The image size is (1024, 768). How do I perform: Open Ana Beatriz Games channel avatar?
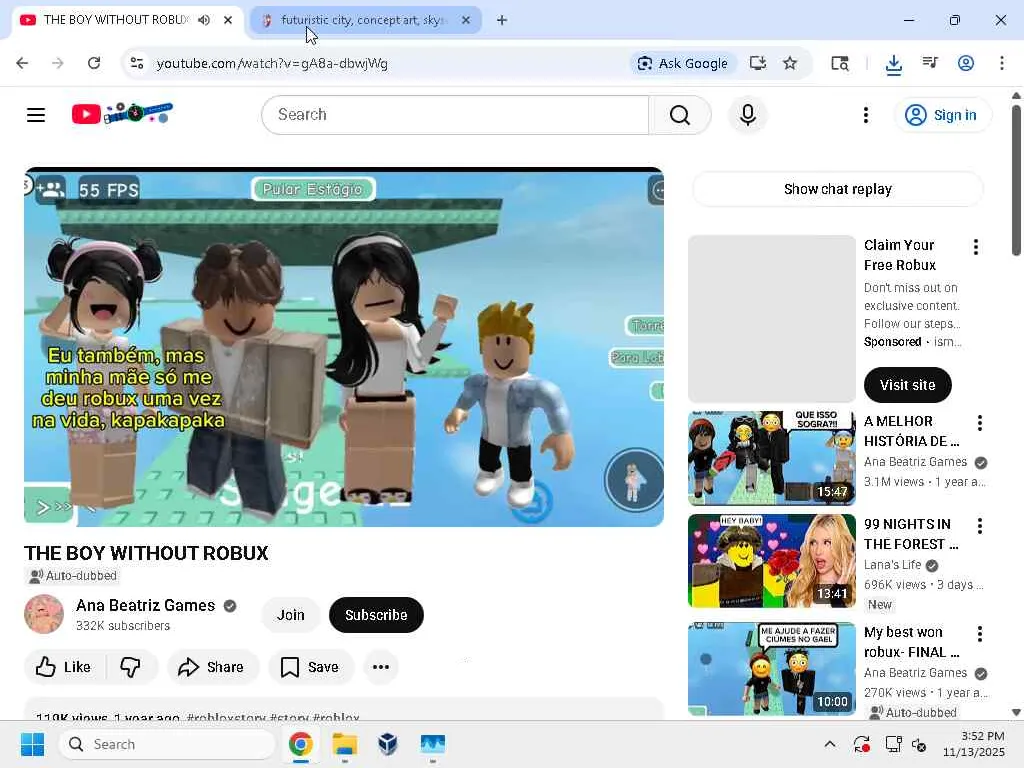point(44,614)
